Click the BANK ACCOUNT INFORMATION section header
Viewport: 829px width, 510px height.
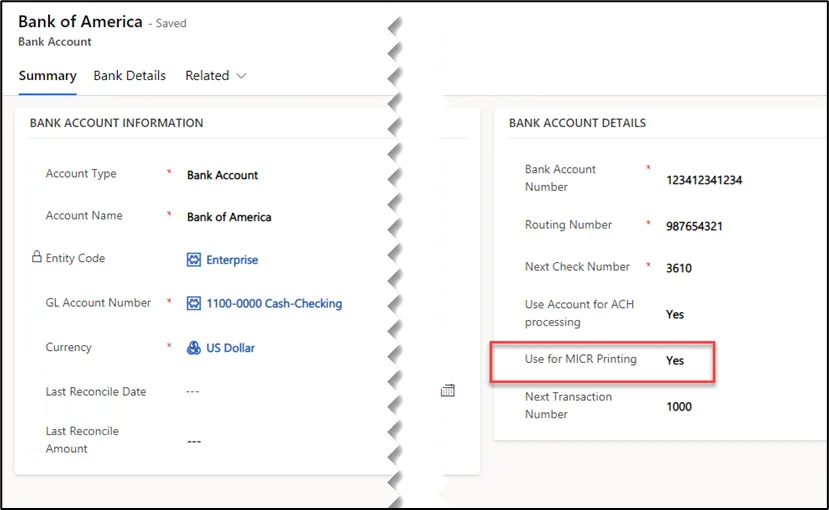point(116,123)
